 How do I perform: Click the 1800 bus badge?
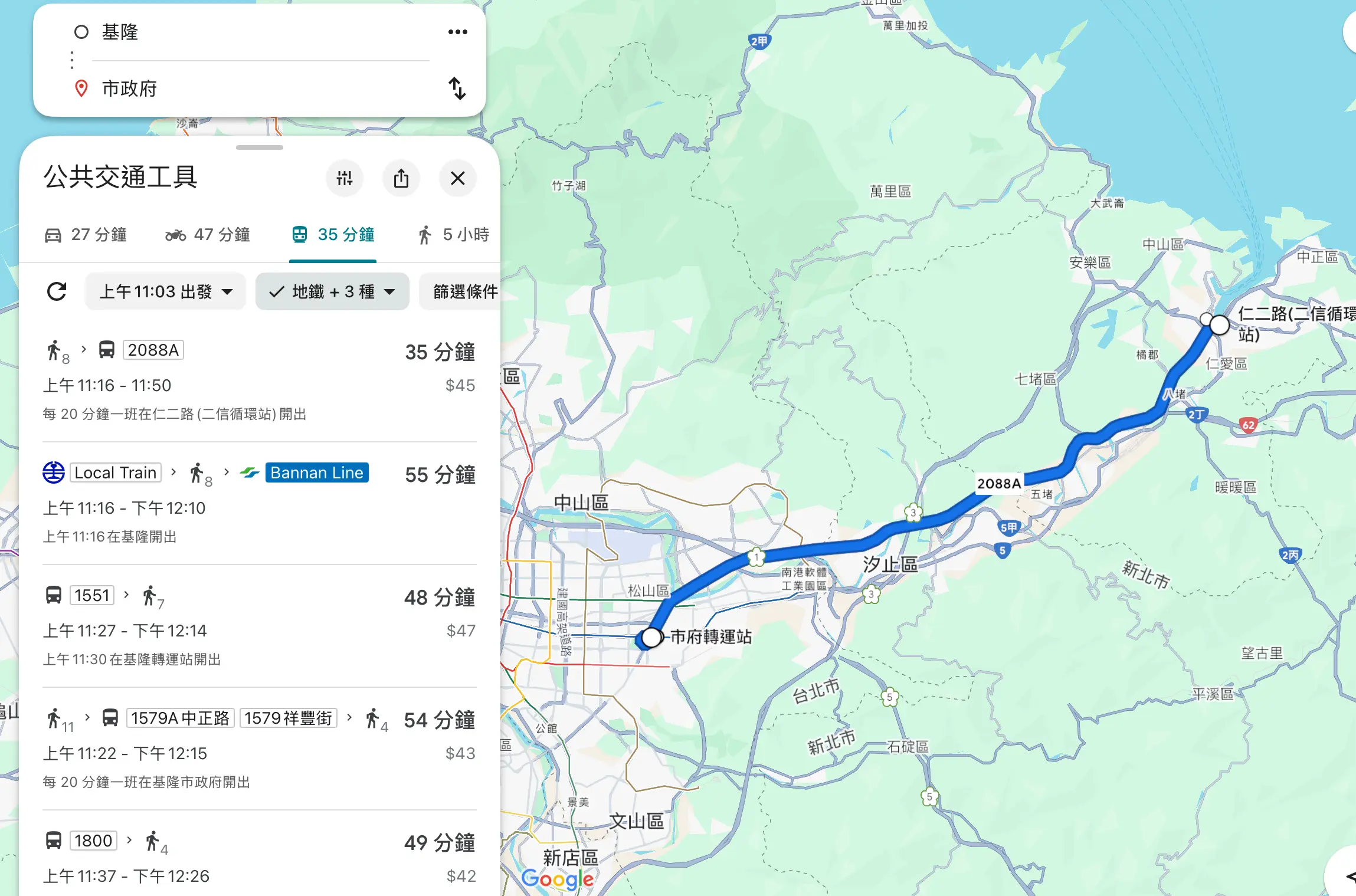click(93, 841)
